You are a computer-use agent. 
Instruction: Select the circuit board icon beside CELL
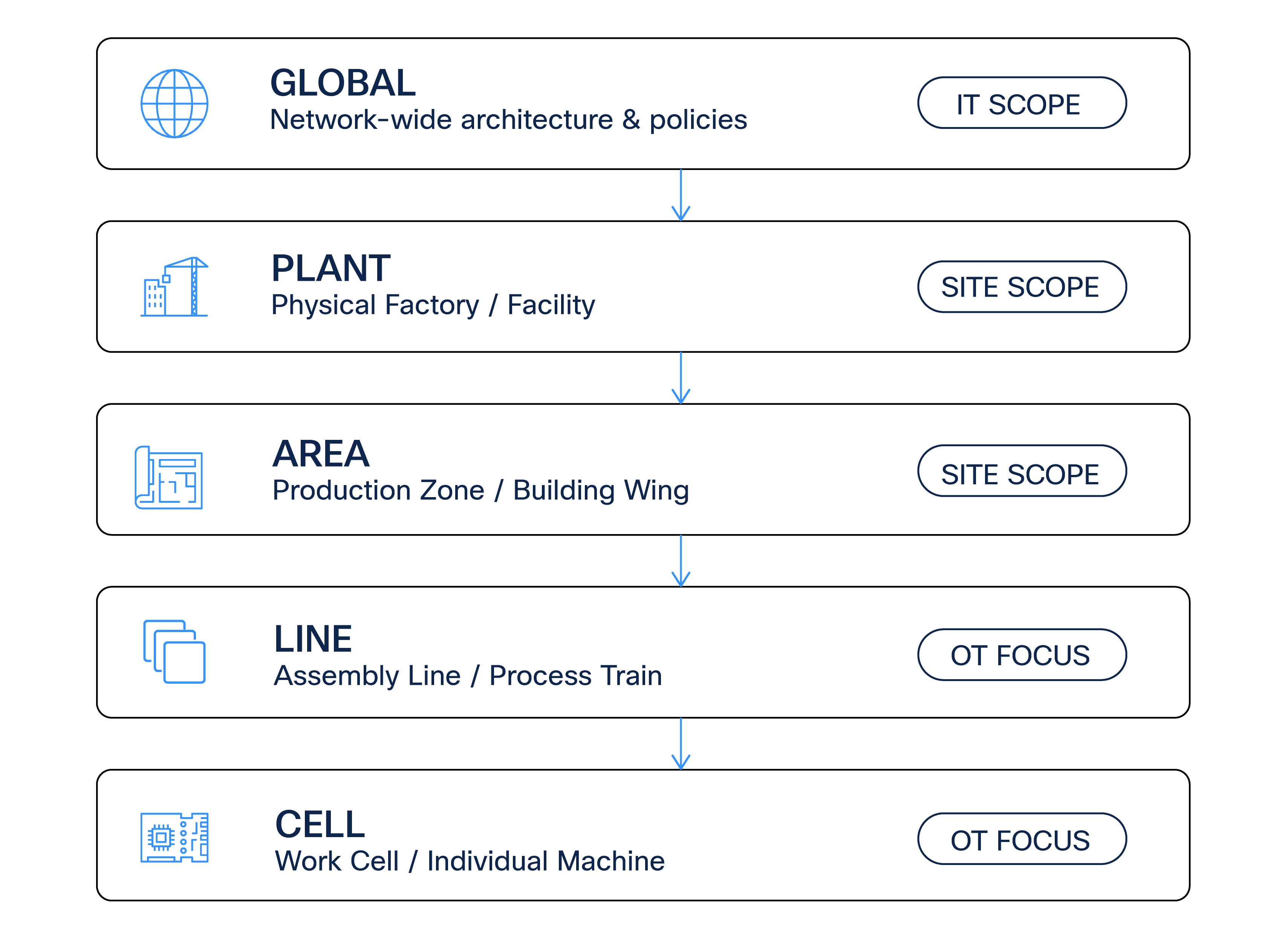tap(174, 837)
